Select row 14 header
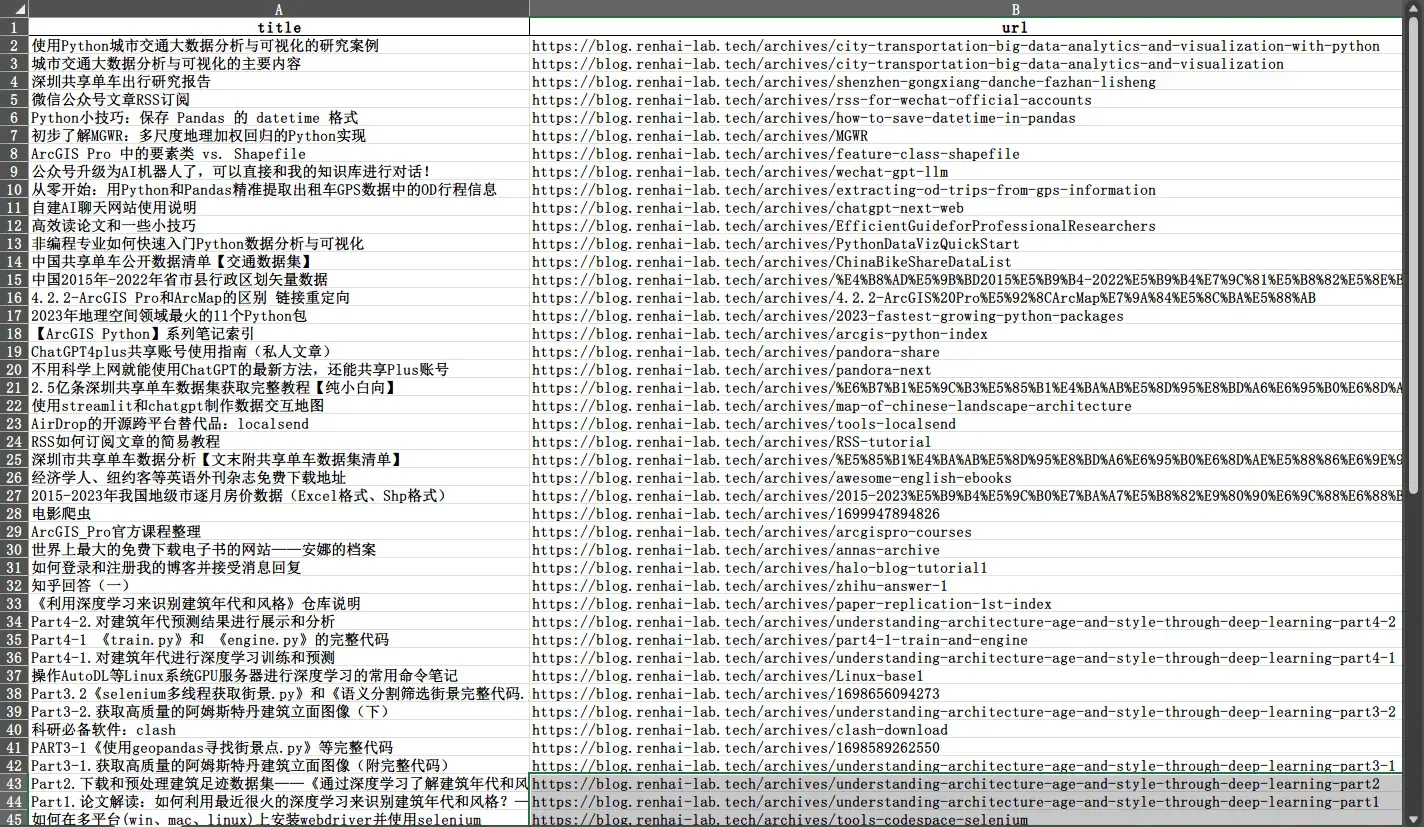Viewport: 1424px width, 827px height. [14, 262]
